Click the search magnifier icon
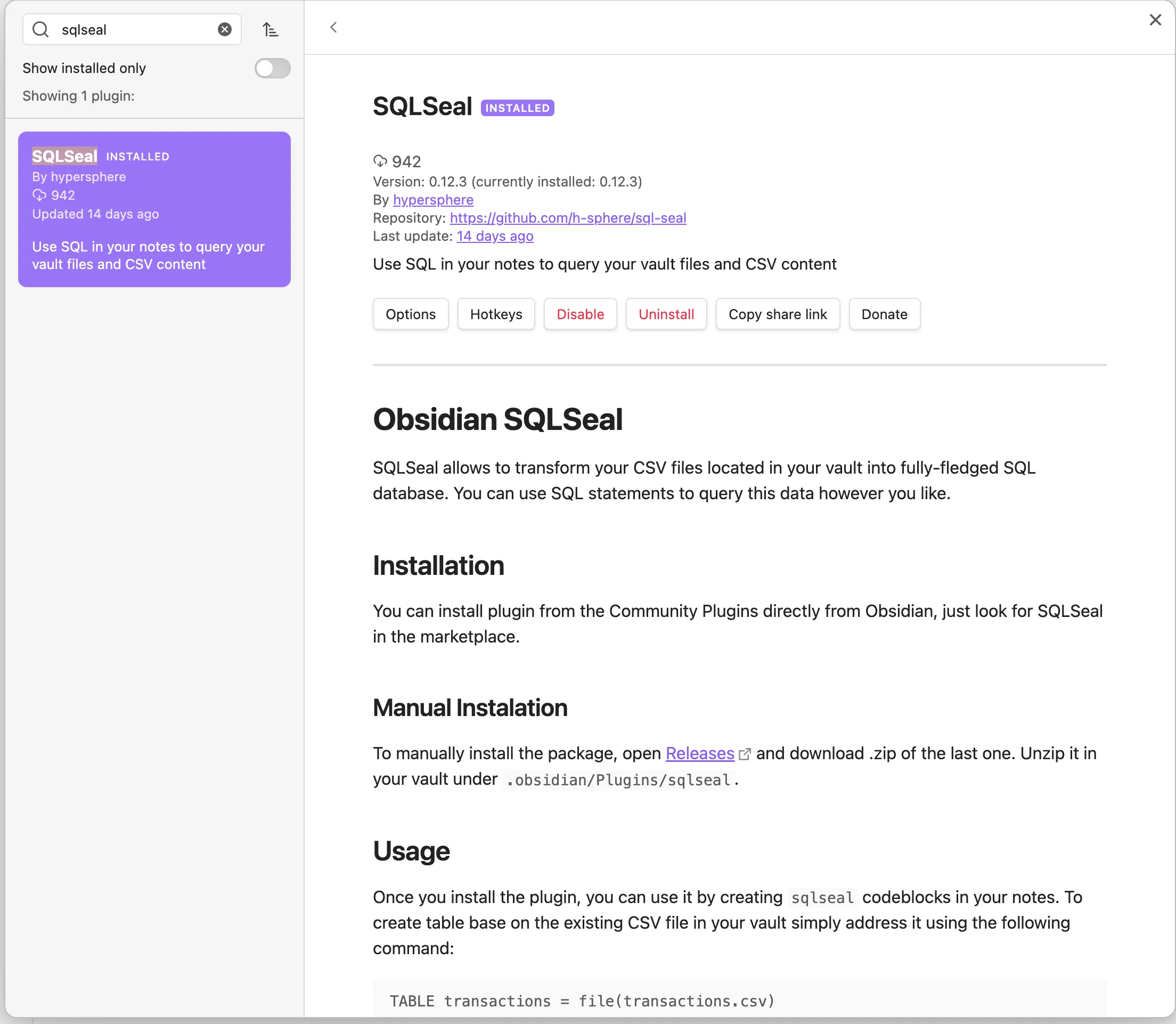The height and width of the screenshot is (1024, 1176). tap(40, 30)
